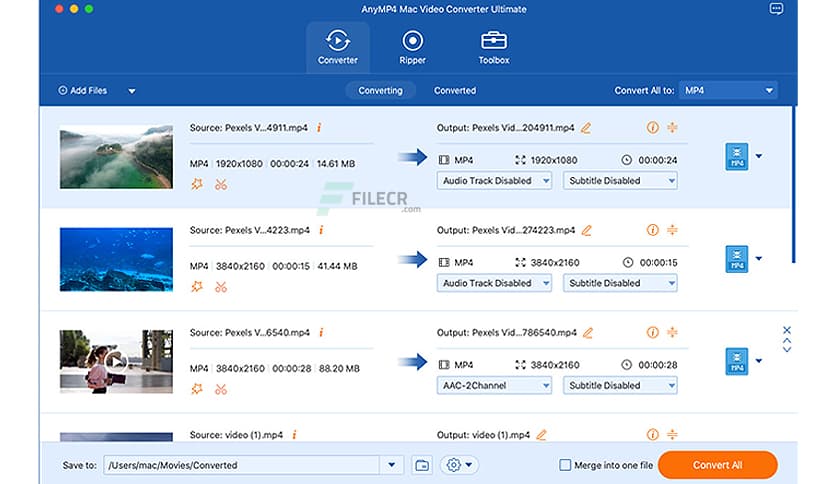Open Subtitle Disabled dropdown for third video

pyautogui.click(x=620, y=385)
